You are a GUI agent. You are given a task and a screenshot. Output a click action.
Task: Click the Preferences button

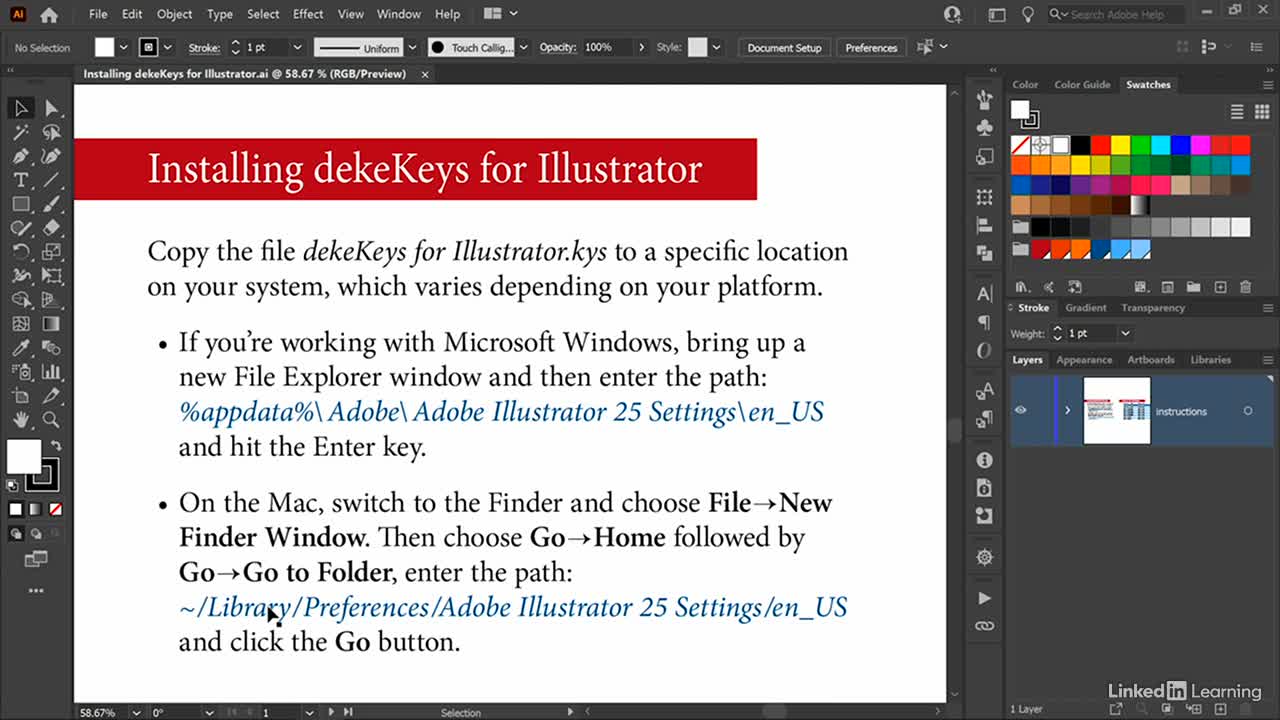click(871, 47)
